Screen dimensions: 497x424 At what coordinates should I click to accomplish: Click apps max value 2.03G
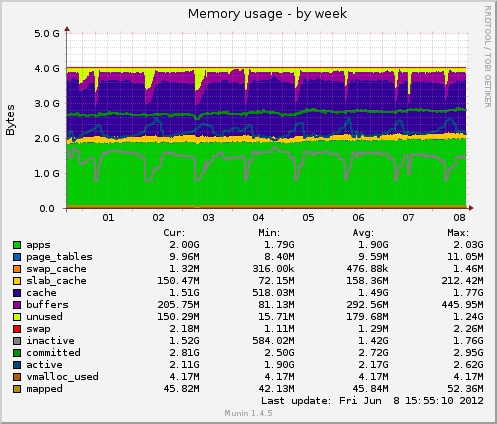pos(468,245)
